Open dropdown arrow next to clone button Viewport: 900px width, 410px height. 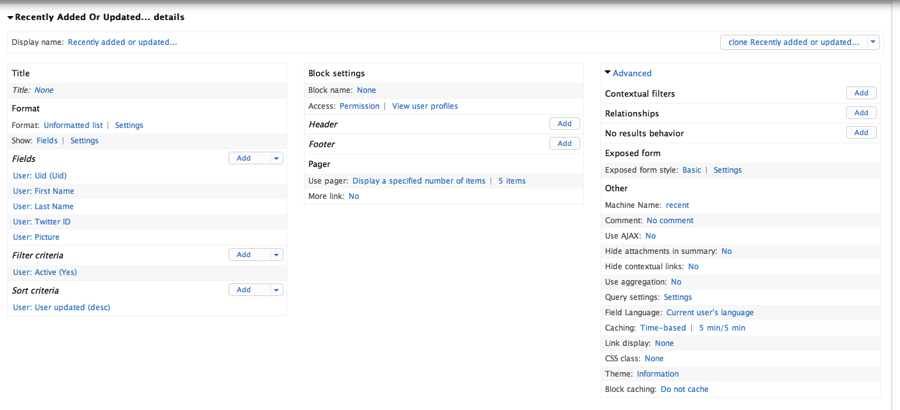(x=872, y=42)
